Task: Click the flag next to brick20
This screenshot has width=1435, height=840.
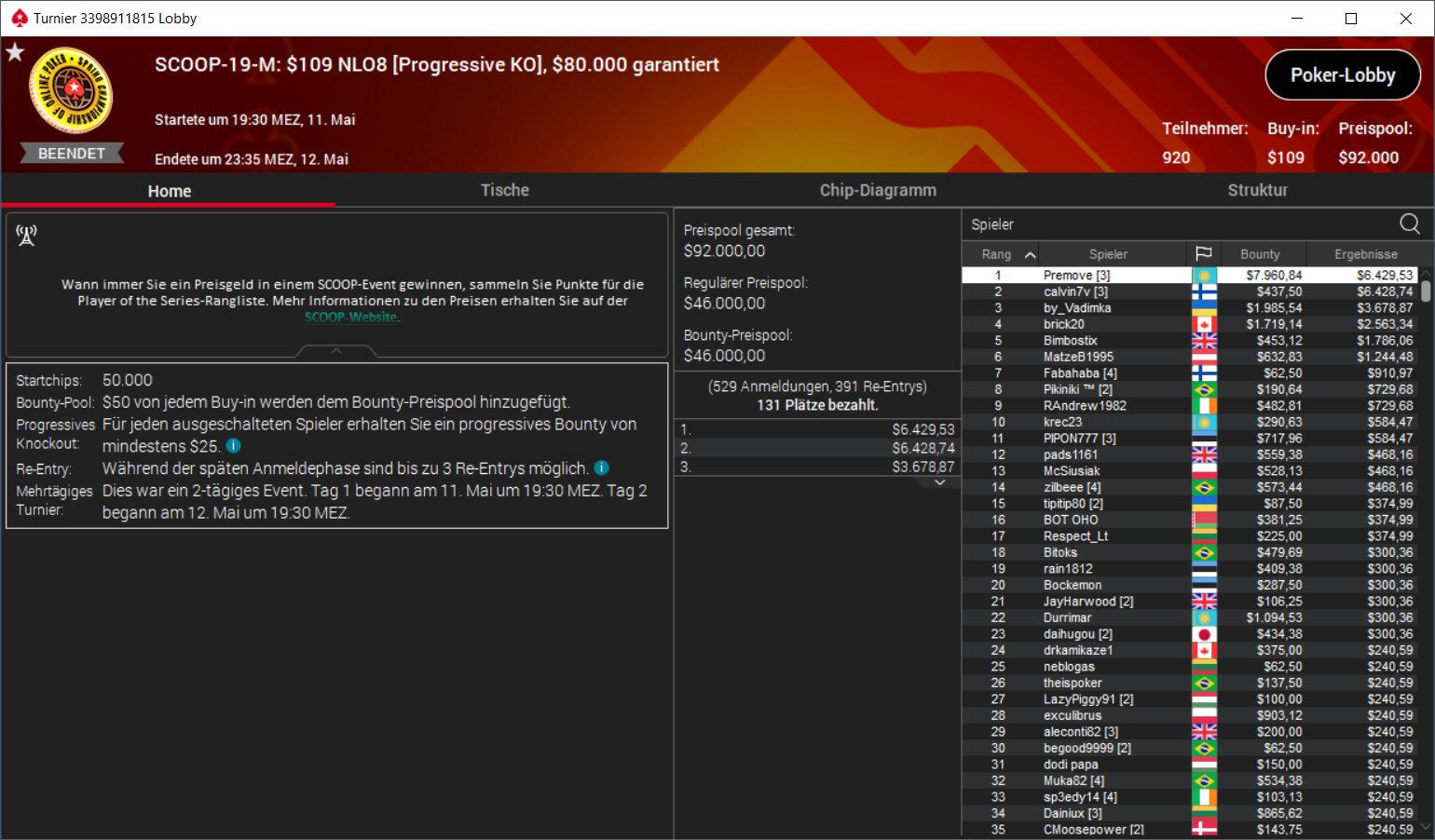Action: coord(1204,324)
